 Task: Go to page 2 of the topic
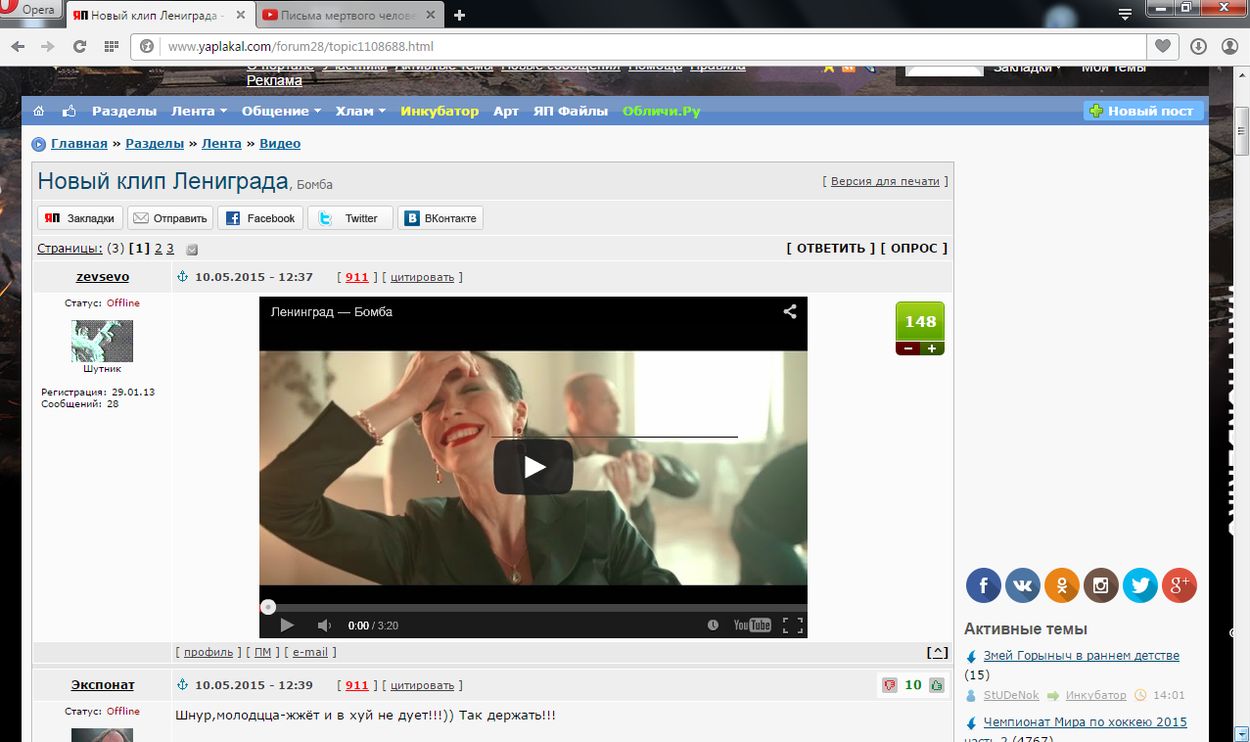158,248
